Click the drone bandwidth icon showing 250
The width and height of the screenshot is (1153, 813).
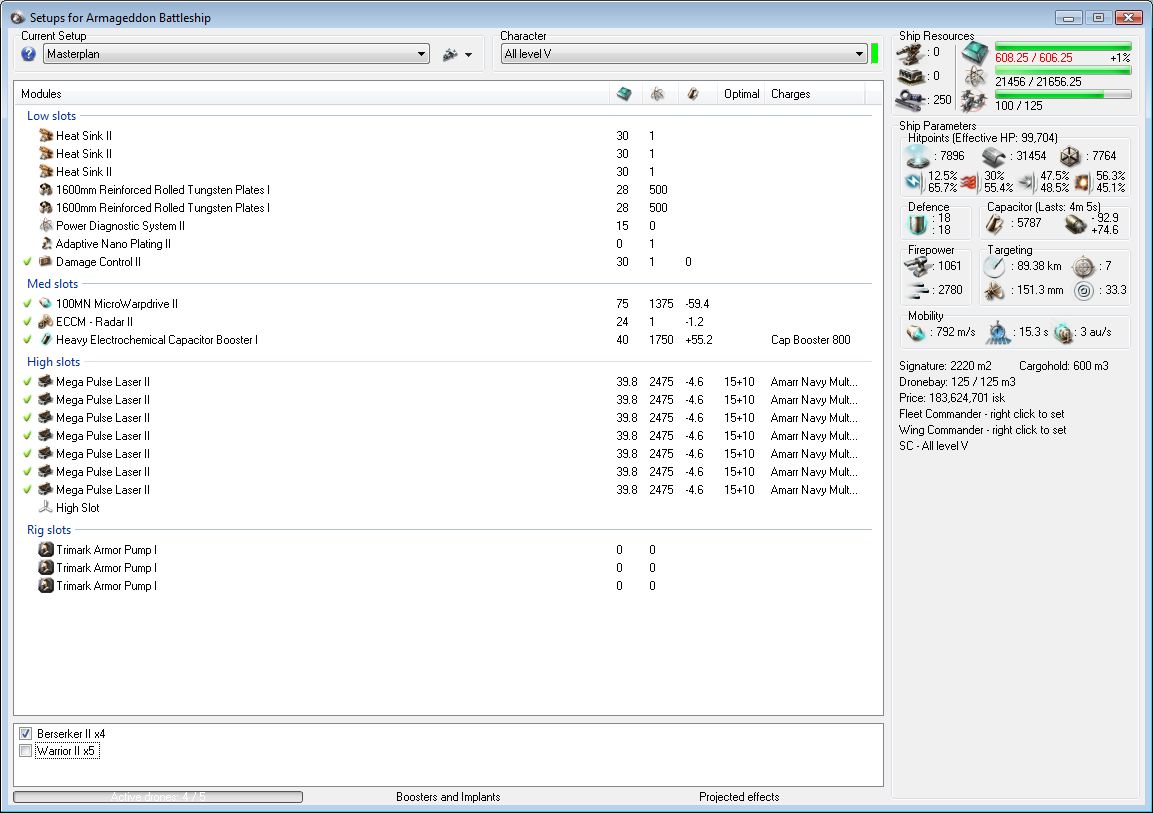pyautogui.click(x=912, y=100)
